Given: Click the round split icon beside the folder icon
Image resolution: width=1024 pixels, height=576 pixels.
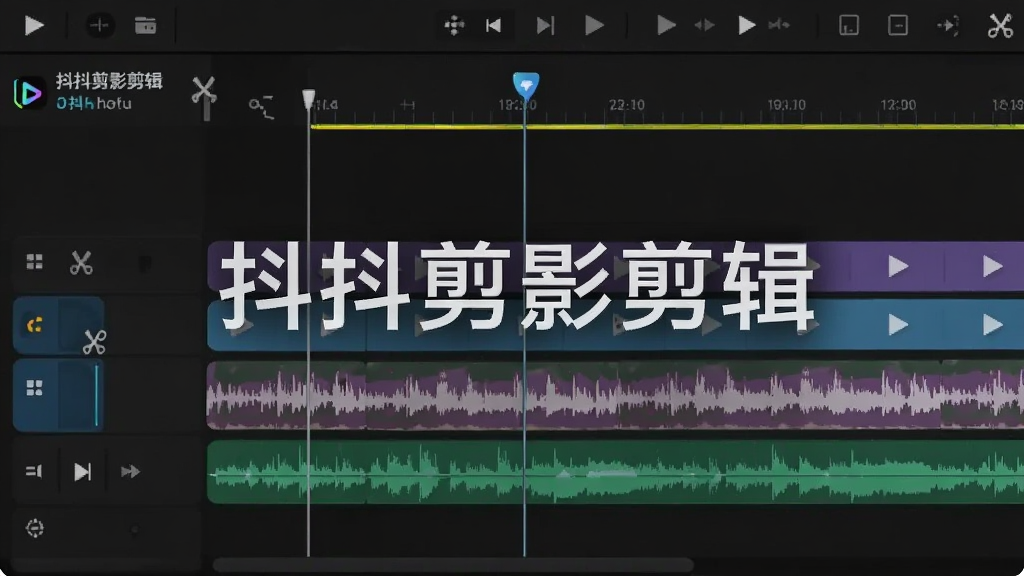Looking at the screenshot, I should pos(99,25).
